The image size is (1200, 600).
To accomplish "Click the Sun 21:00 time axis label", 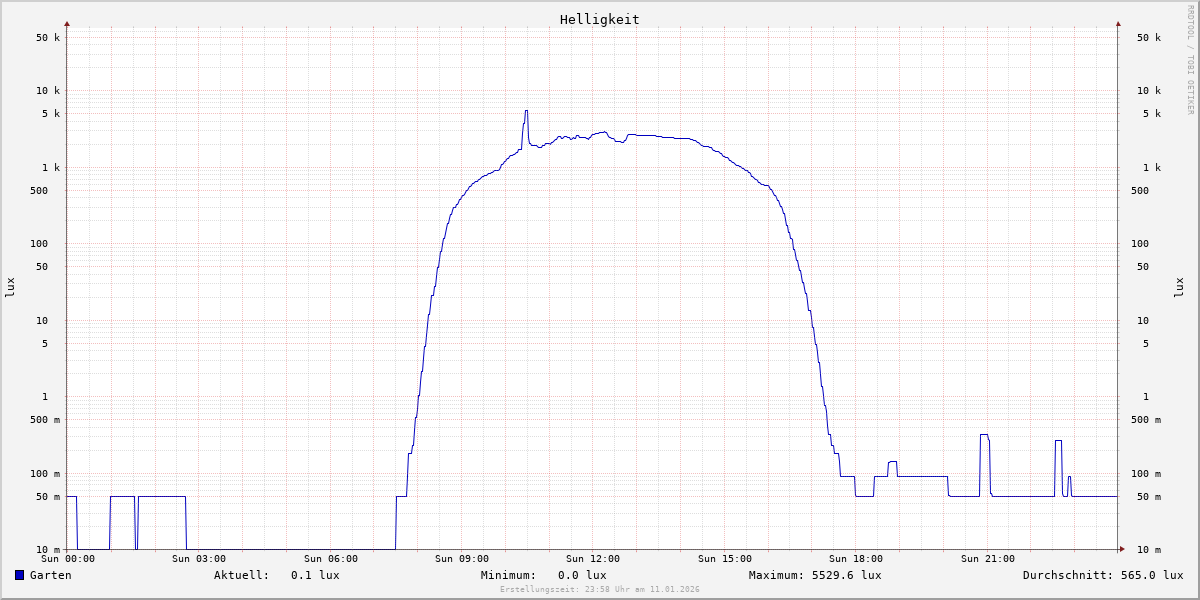I will click(987, 559).
